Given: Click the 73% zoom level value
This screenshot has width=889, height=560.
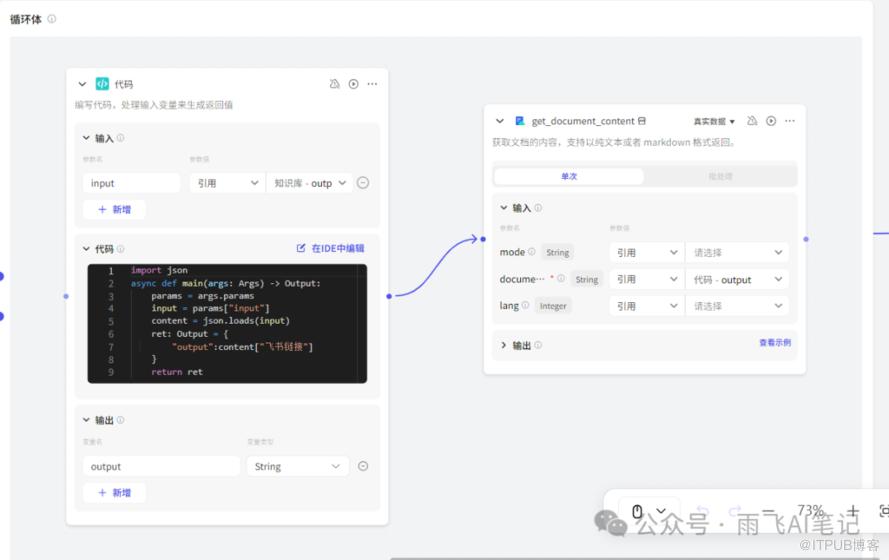Looking at the screenshot, I should point(810,510).
